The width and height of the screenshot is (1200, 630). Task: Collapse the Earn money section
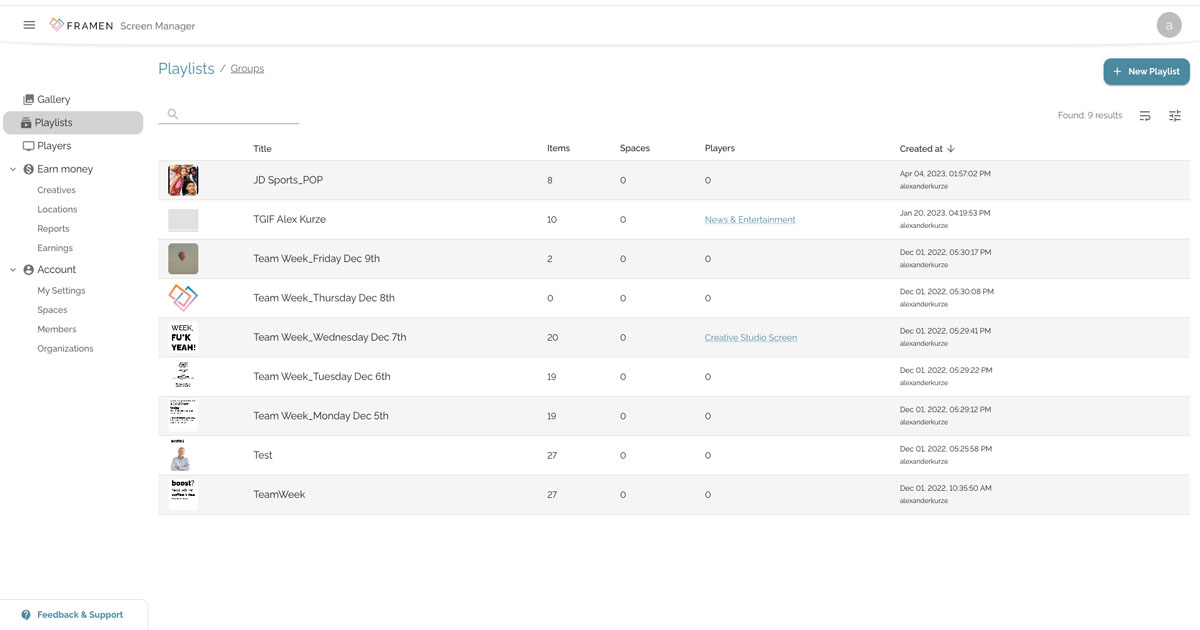click(x=12, y=169)
